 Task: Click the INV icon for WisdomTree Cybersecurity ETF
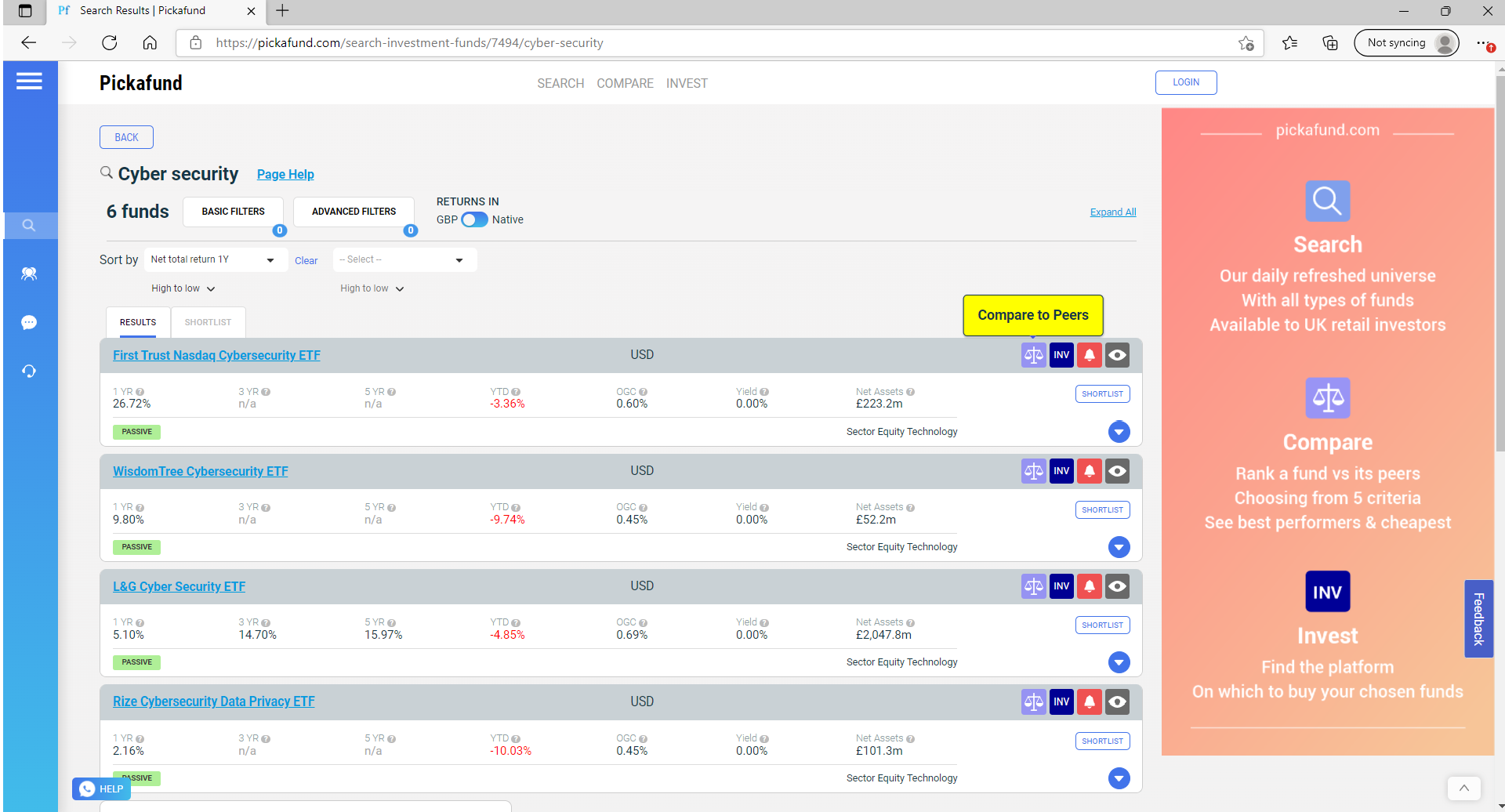[x=1061, y=471]
